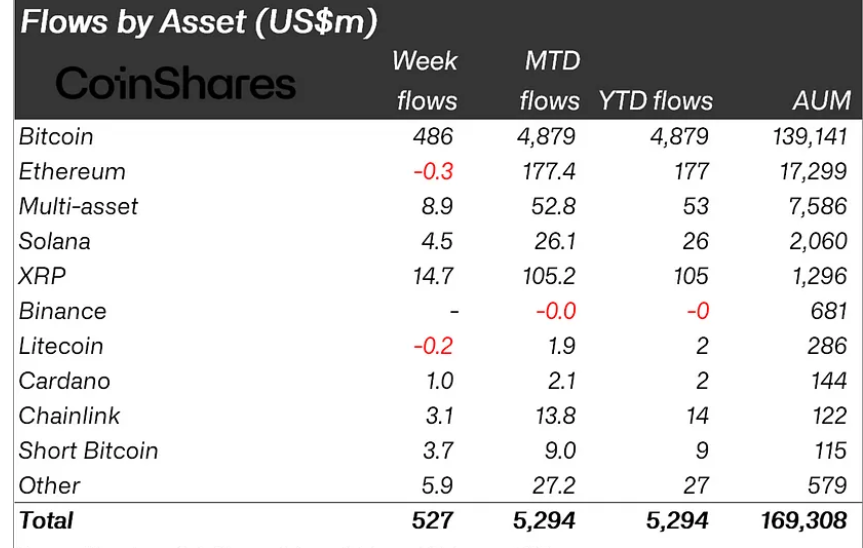Select the Litecoin row label
Image resolution: width=863 pixels, height=548 pixels.
click(61, 346)
